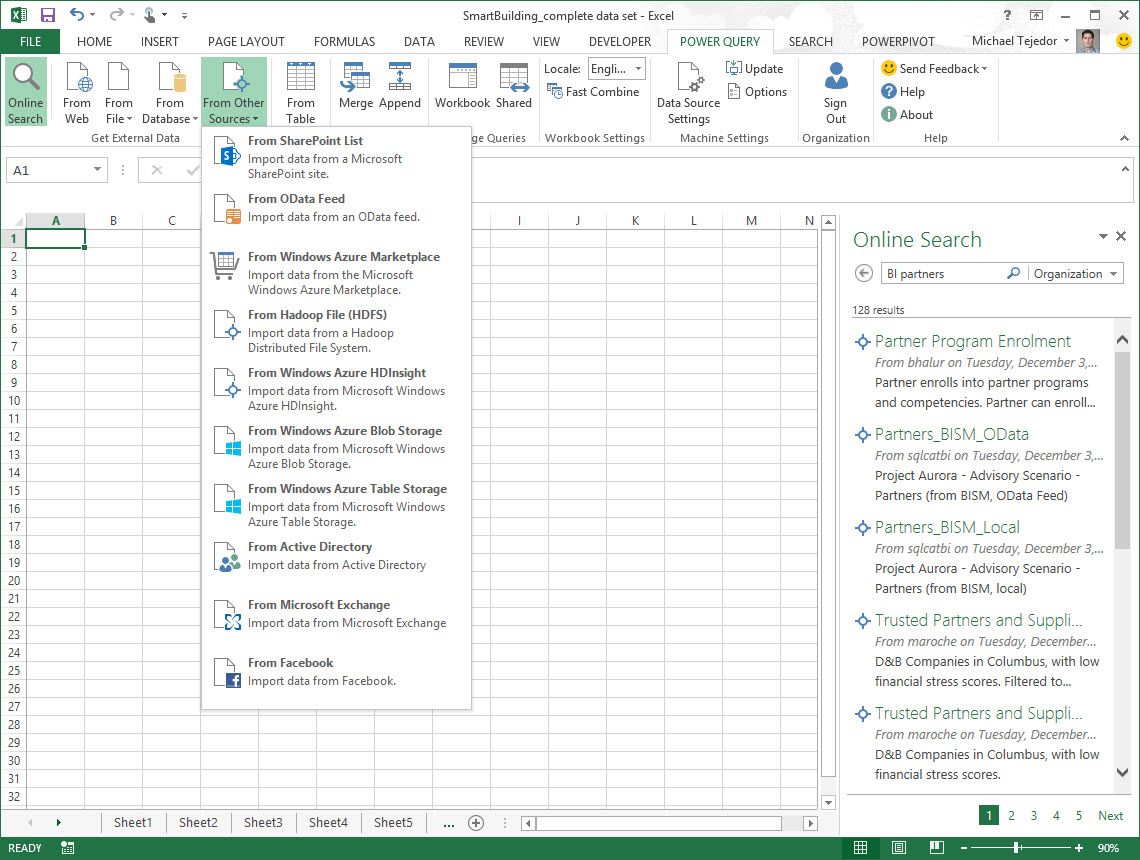Select cell A1 in the worksheet

click(x=55, y=238)
